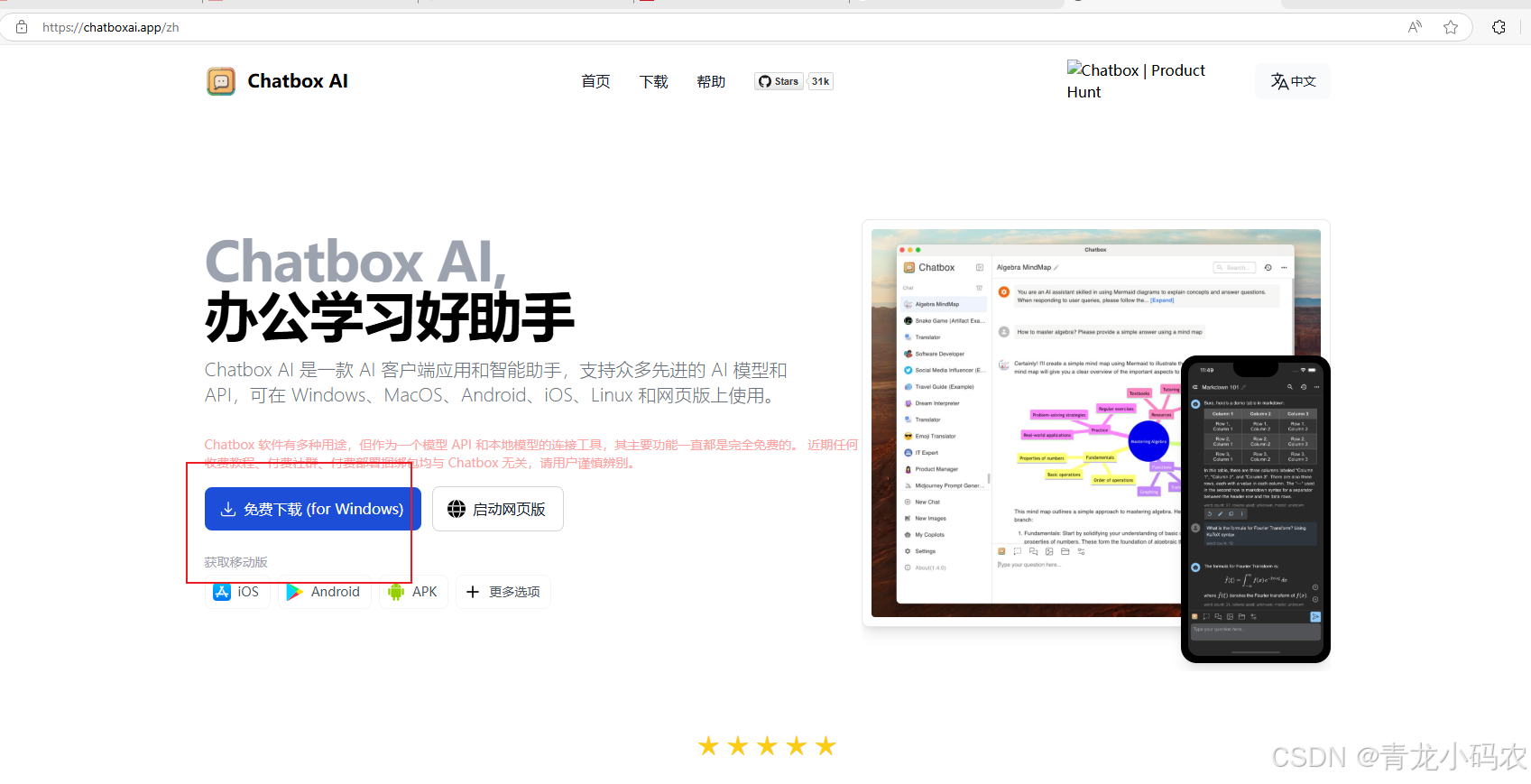The image size is (1531, 784).
Task: Click the 启动网页版 button
Action: click(498, 509)
